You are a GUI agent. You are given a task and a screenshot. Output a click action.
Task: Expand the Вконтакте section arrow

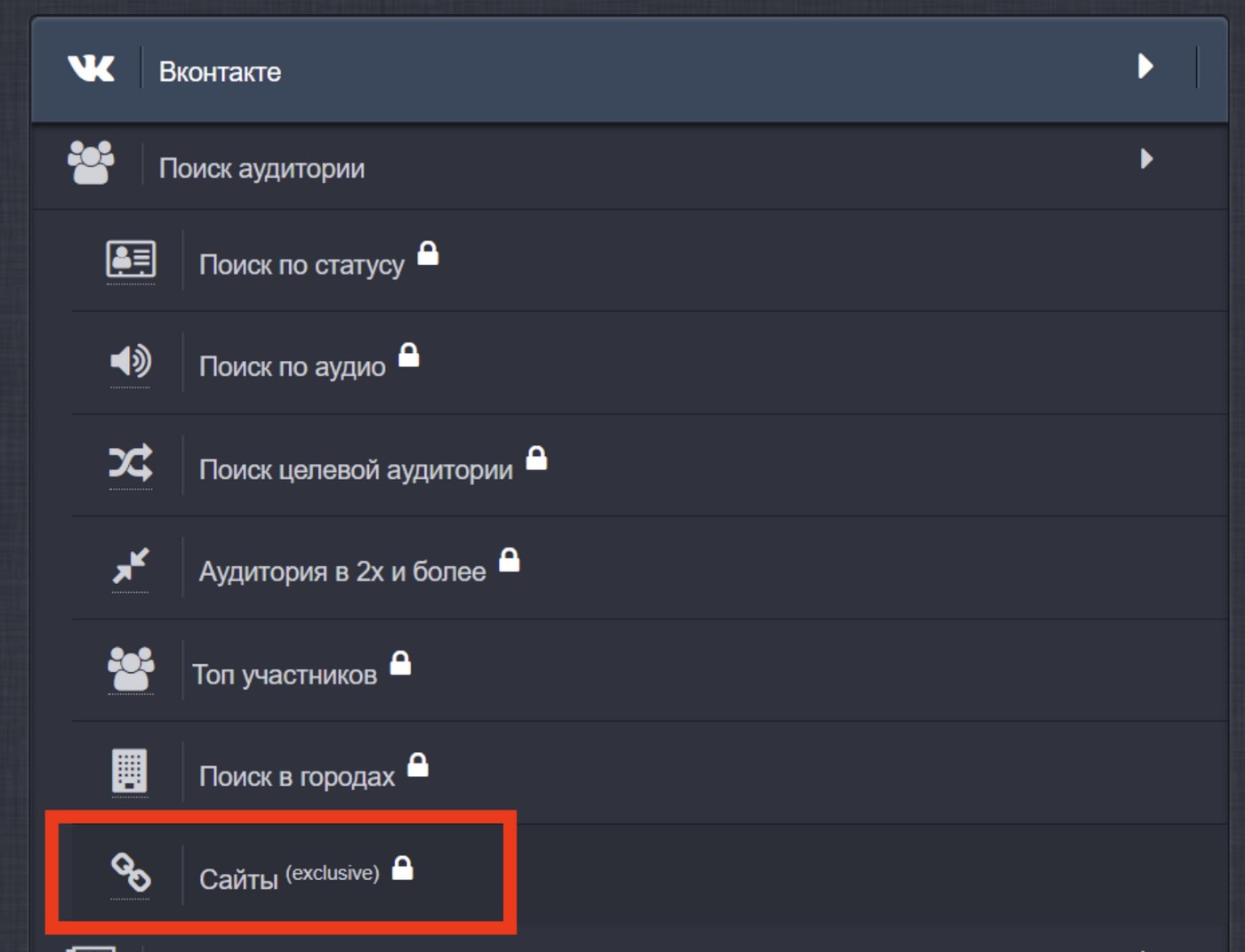click(x=1145, y=67)
